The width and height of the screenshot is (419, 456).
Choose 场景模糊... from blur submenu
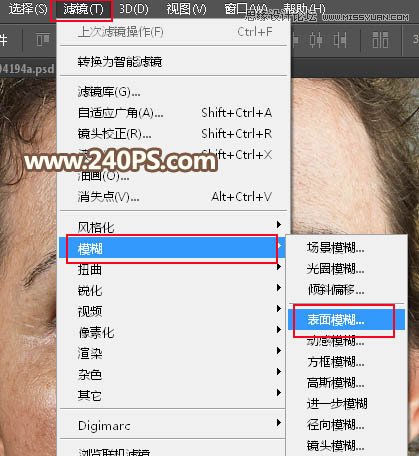(x=347, y=248)
